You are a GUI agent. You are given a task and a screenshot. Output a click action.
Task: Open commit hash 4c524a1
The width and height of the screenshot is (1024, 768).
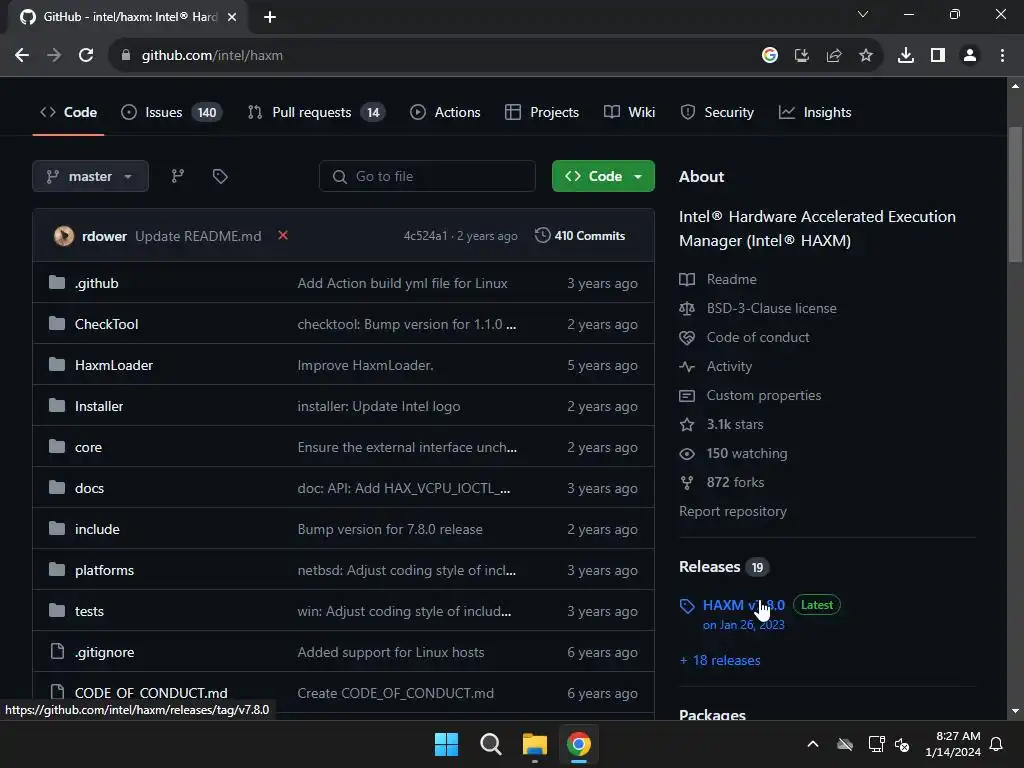click(425, 236)
